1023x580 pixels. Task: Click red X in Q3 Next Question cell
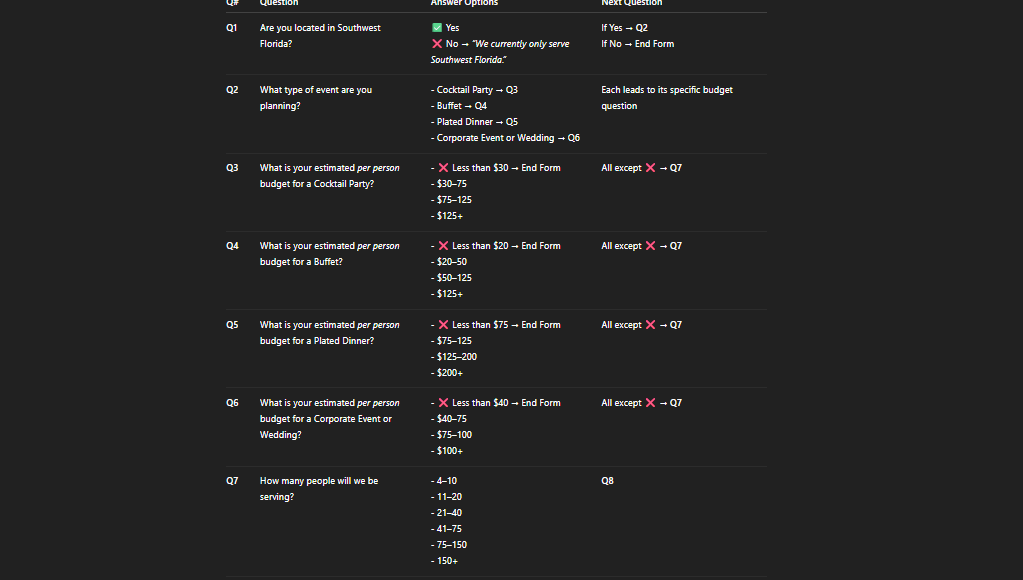point(650,168)
